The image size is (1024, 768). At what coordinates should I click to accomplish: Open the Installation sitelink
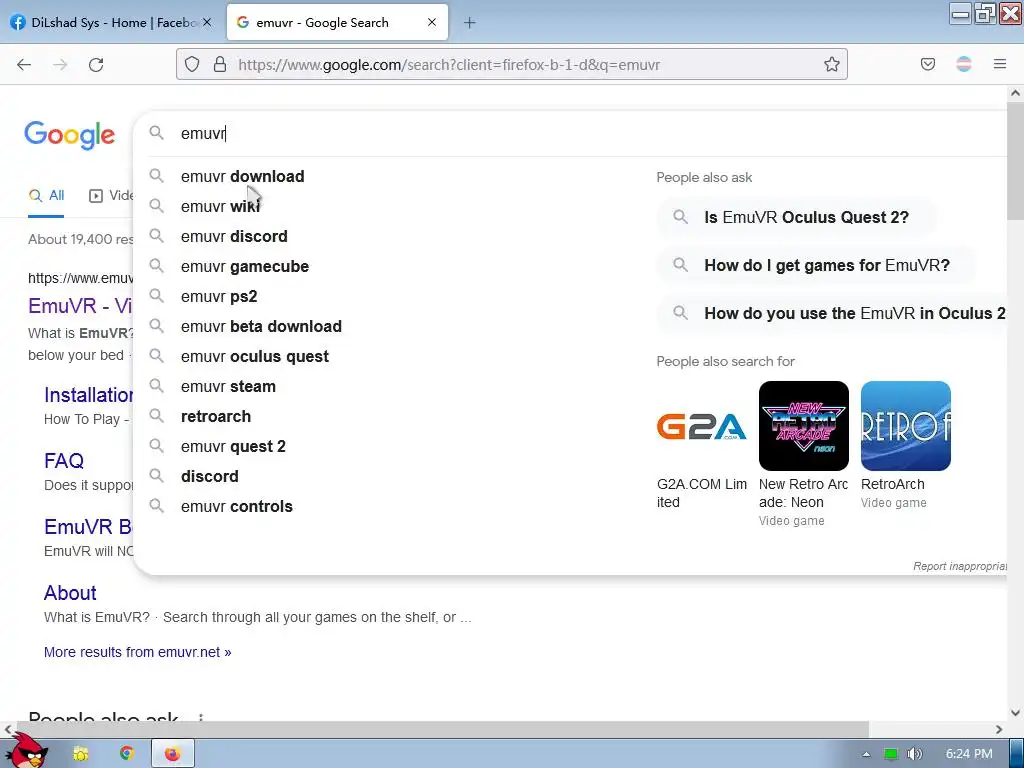tap(88, 395)
